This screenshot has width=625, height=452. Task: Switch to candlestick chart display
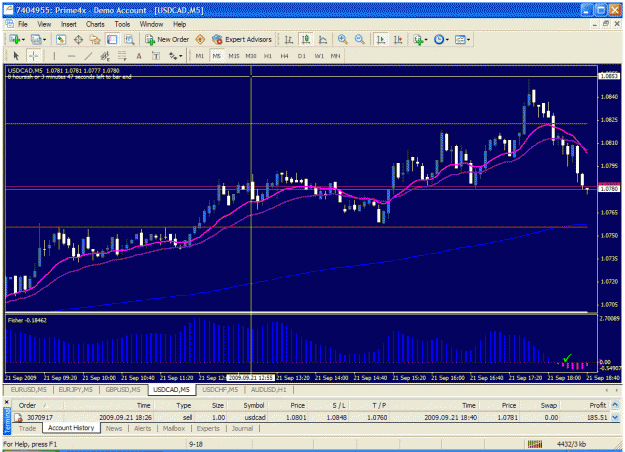[x=306, y=39]
